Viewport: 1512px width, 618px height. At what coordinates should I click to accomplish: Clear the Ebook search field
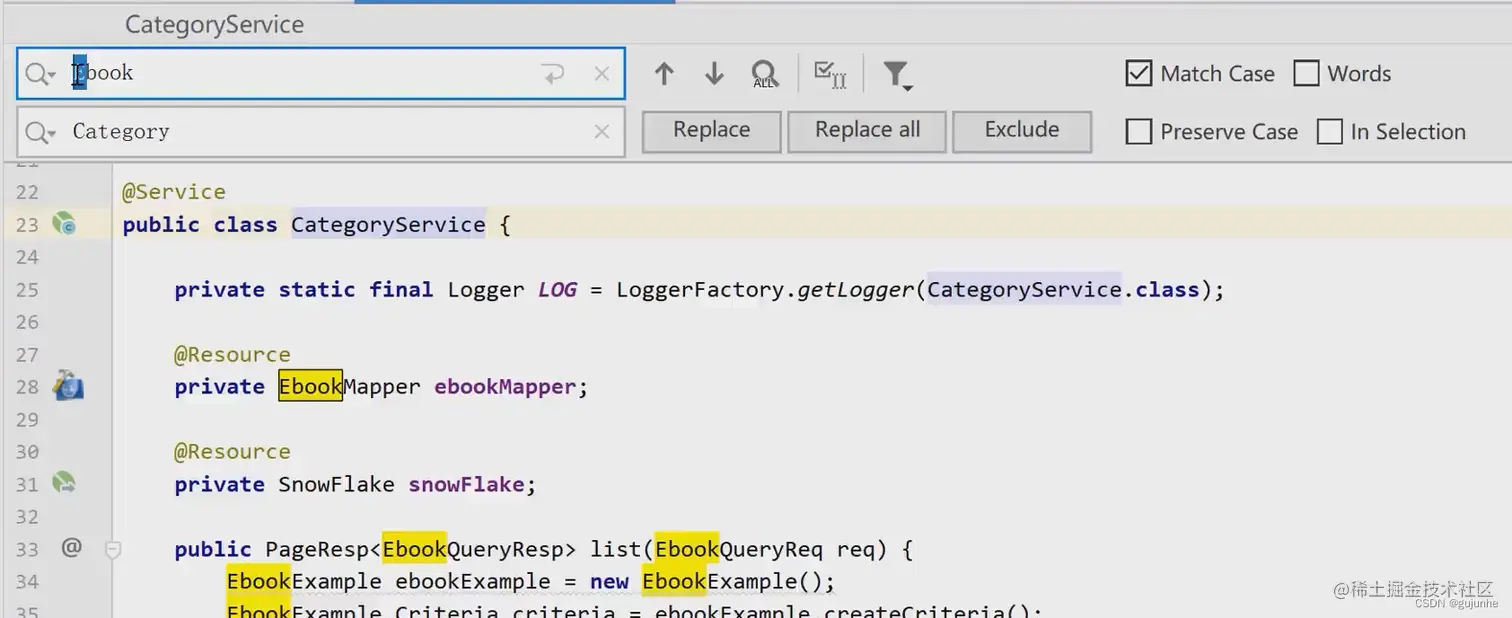point(601,73)
